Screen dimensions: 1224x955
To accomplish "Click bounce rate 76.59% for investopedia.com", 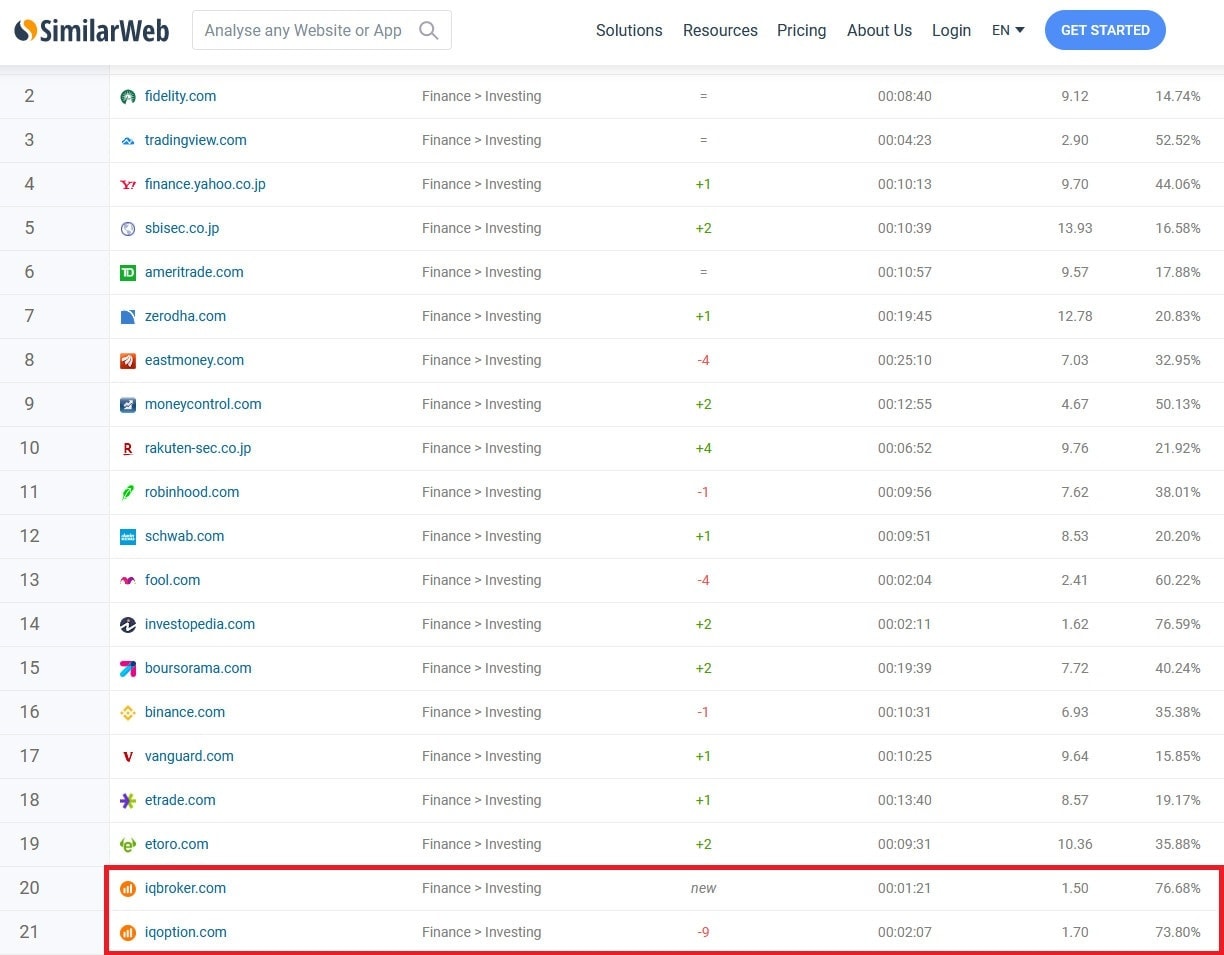I will [1178, 624].
